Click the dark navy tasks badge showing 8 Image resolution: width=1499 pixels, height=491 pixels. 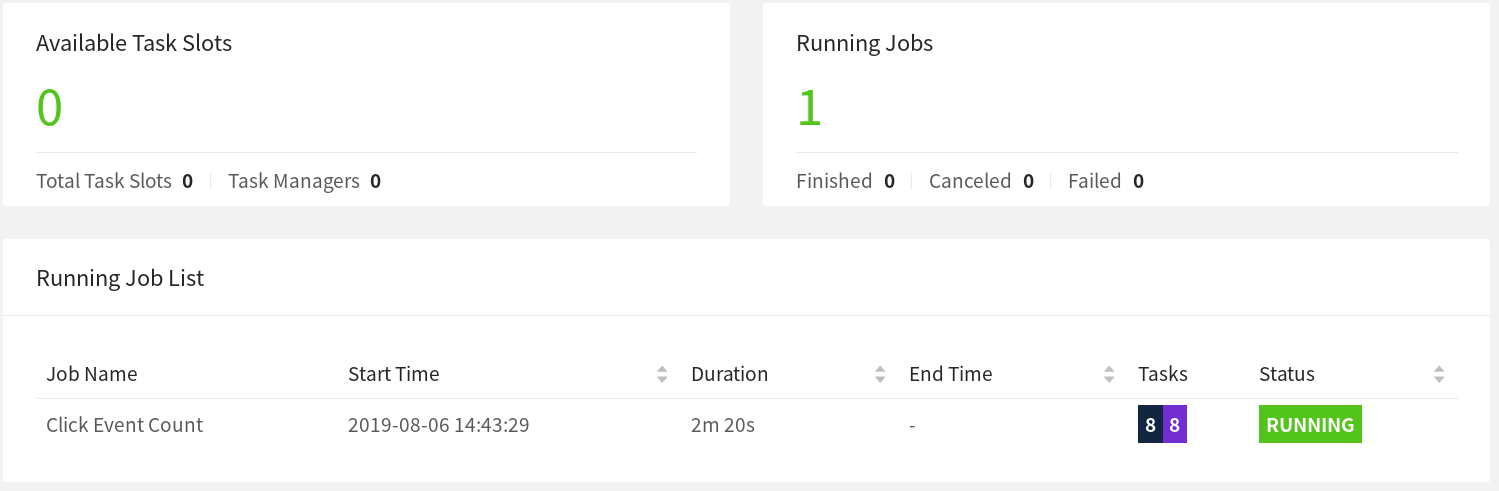pos(1150,425)
